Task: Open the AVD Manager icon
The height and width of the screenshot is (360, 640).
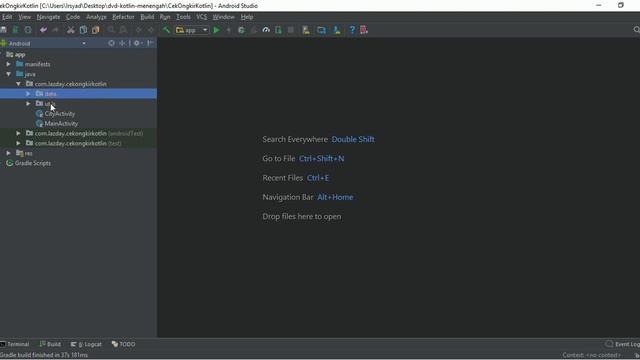Action: pos(306,30)
